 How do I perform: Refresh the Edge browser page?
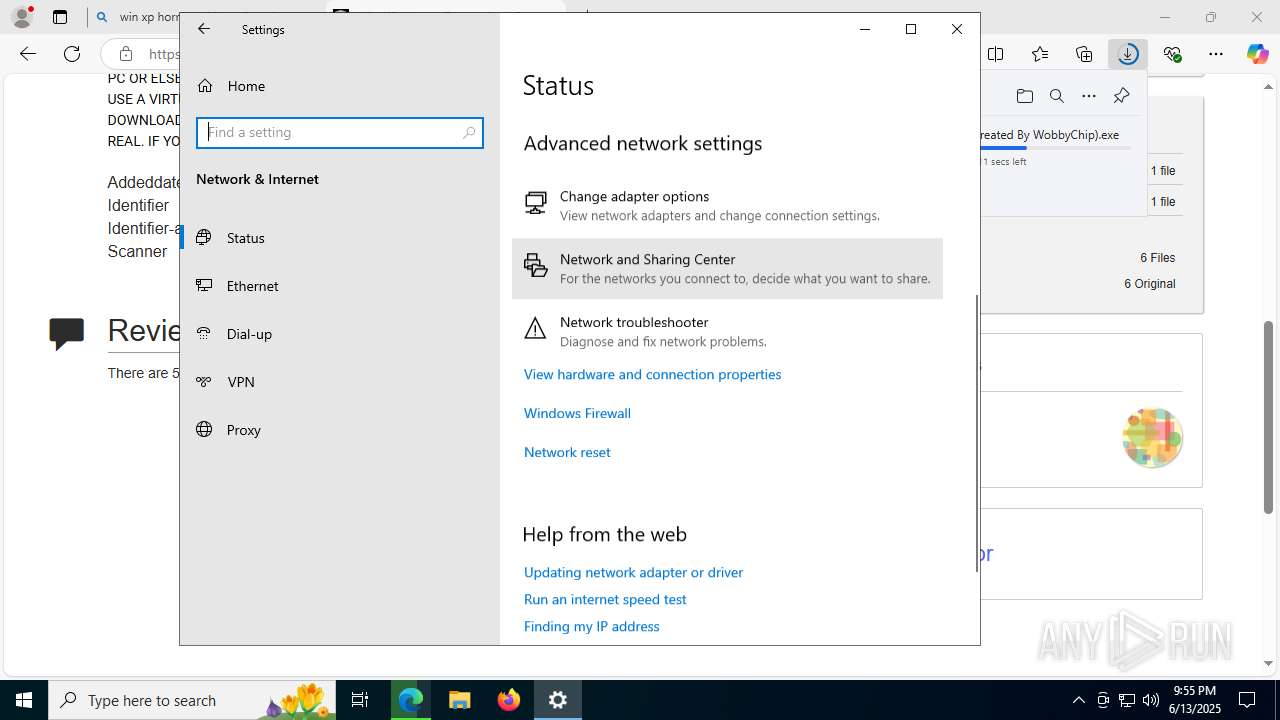pyautogui.click(x=72, y=54)
